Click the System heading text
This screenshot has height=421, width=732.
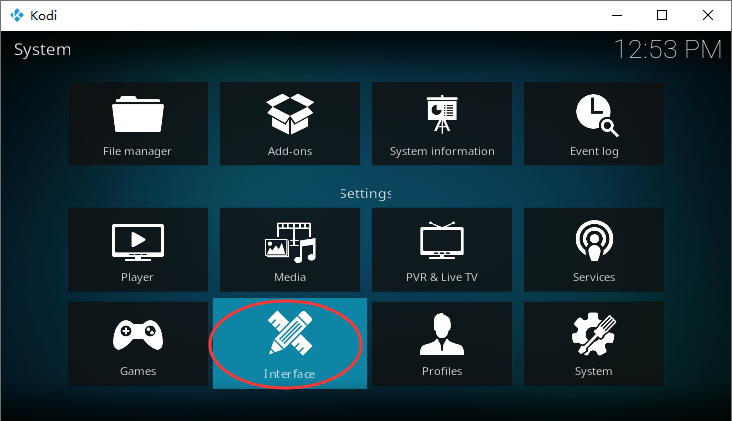[x=42, y=49]
